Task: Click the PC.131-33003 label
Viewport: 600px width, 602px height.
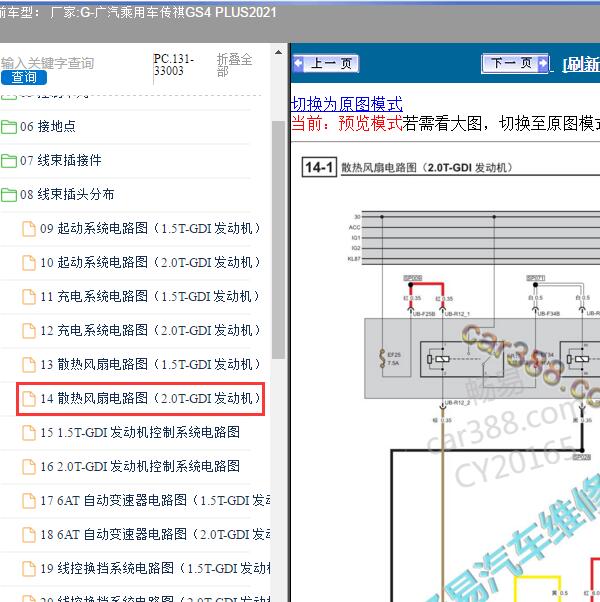Action: 174,65
